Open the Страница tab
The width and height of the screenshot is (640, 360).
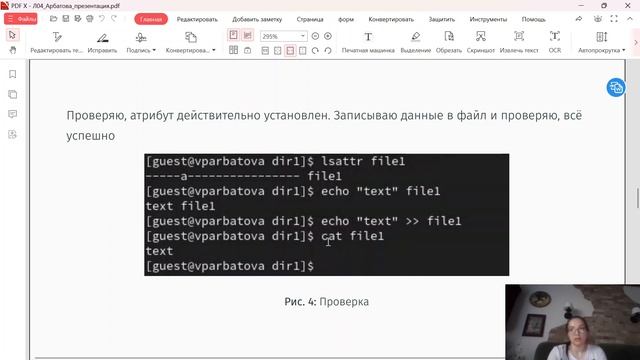coord(310,19)
